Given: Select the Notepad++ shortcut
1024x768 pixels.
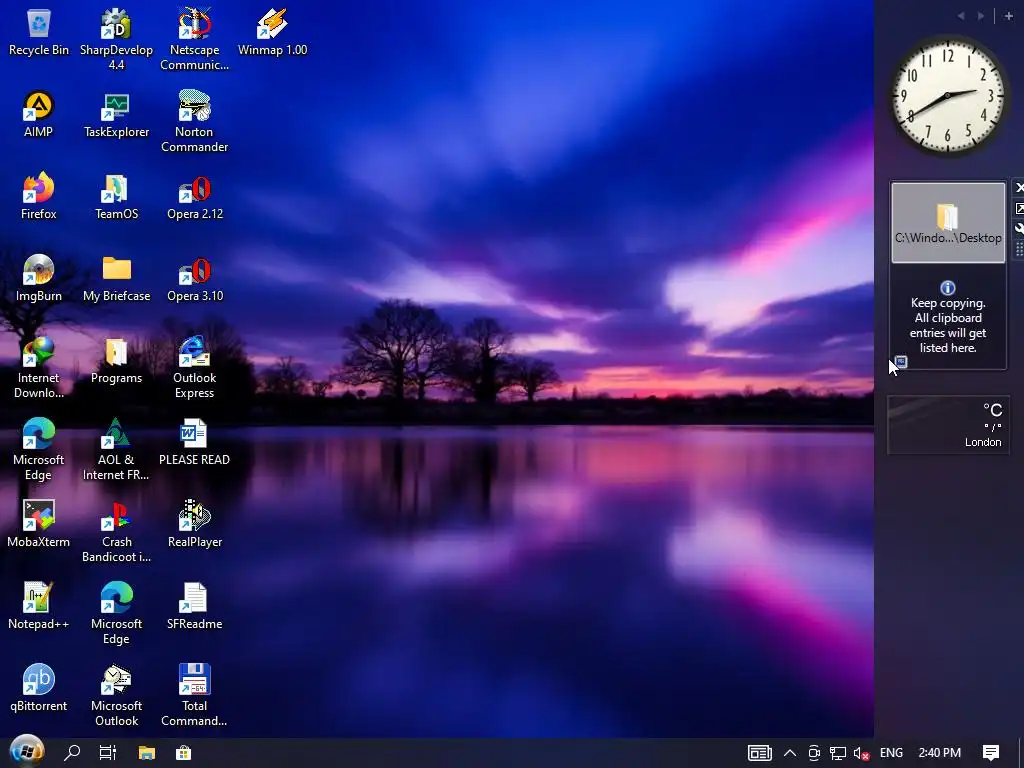Looking at the screenshot, I should (39, 607).
